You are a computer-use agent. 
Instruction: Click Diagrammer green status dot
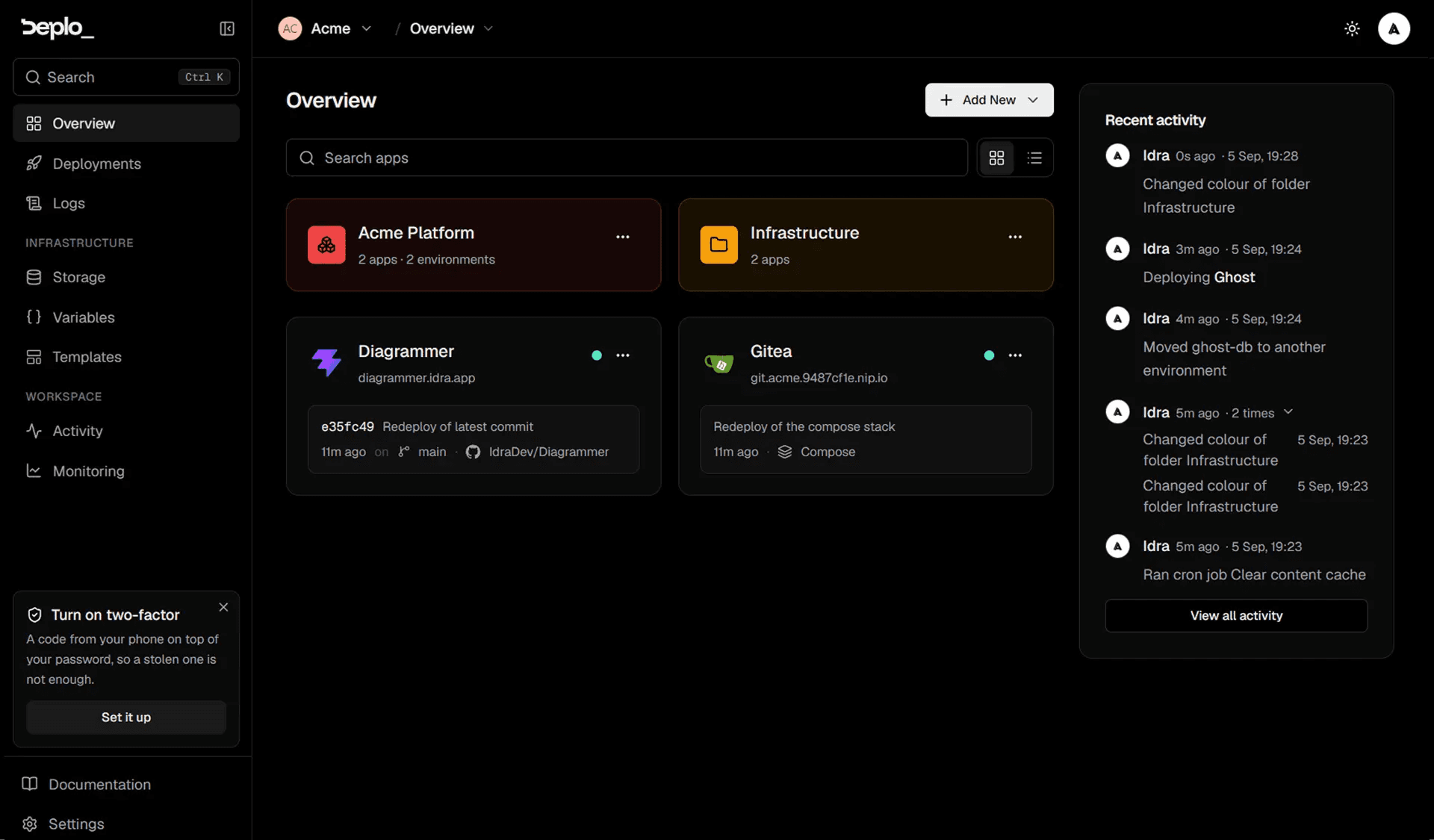[x=597, y=355]
